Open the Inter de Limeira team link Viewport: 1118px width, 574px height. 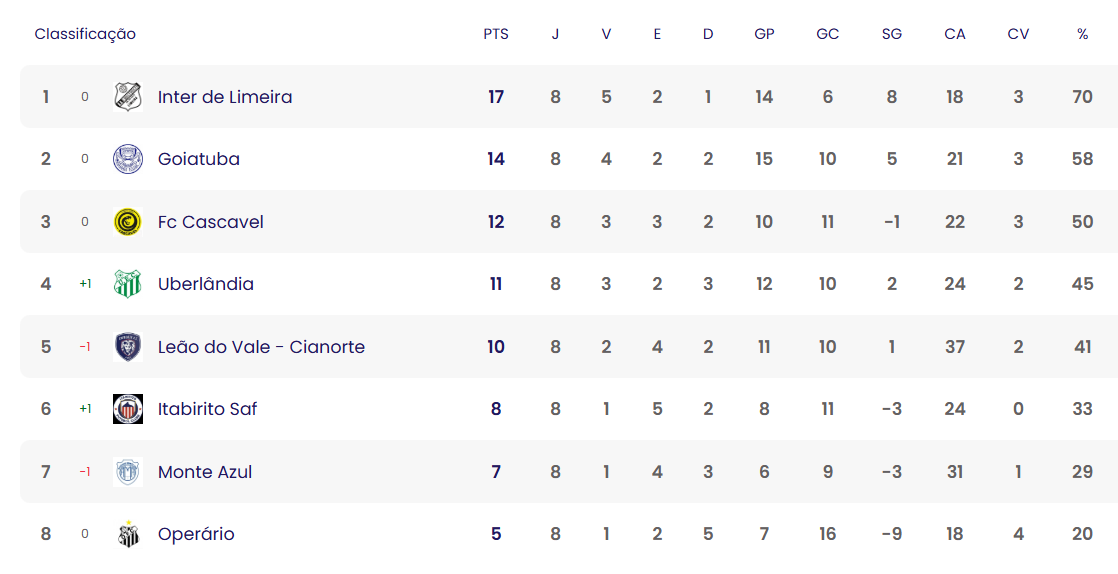(225, 97)
